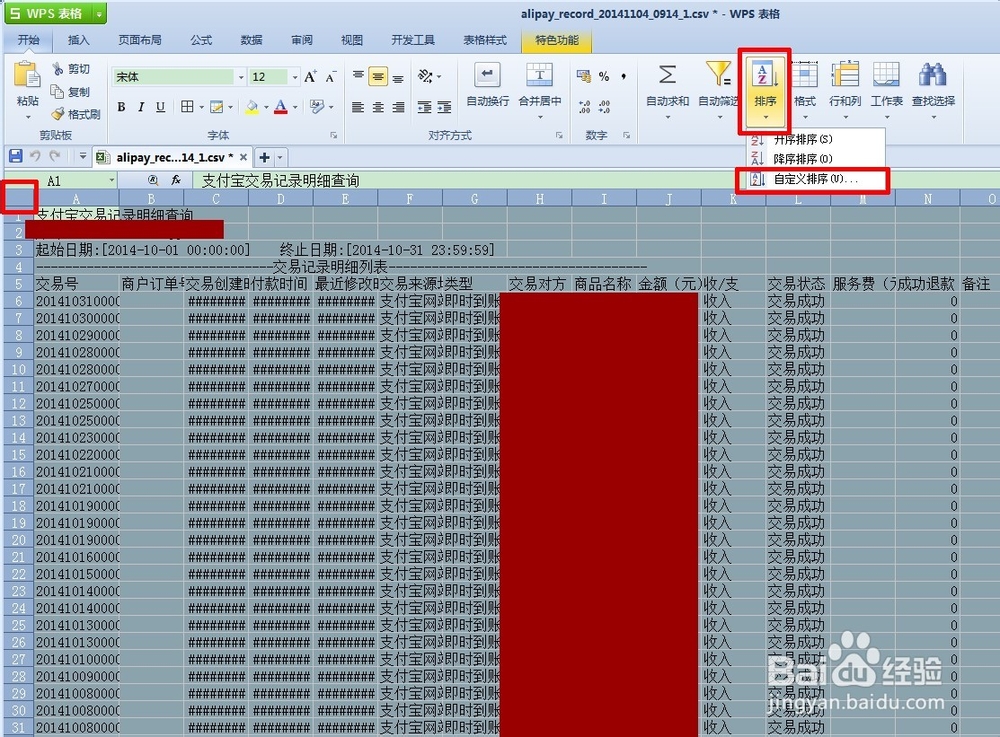Screen dimensions: 1000x737
Task: Open the fill color dropdown arrow
Action: coord(266,107)
